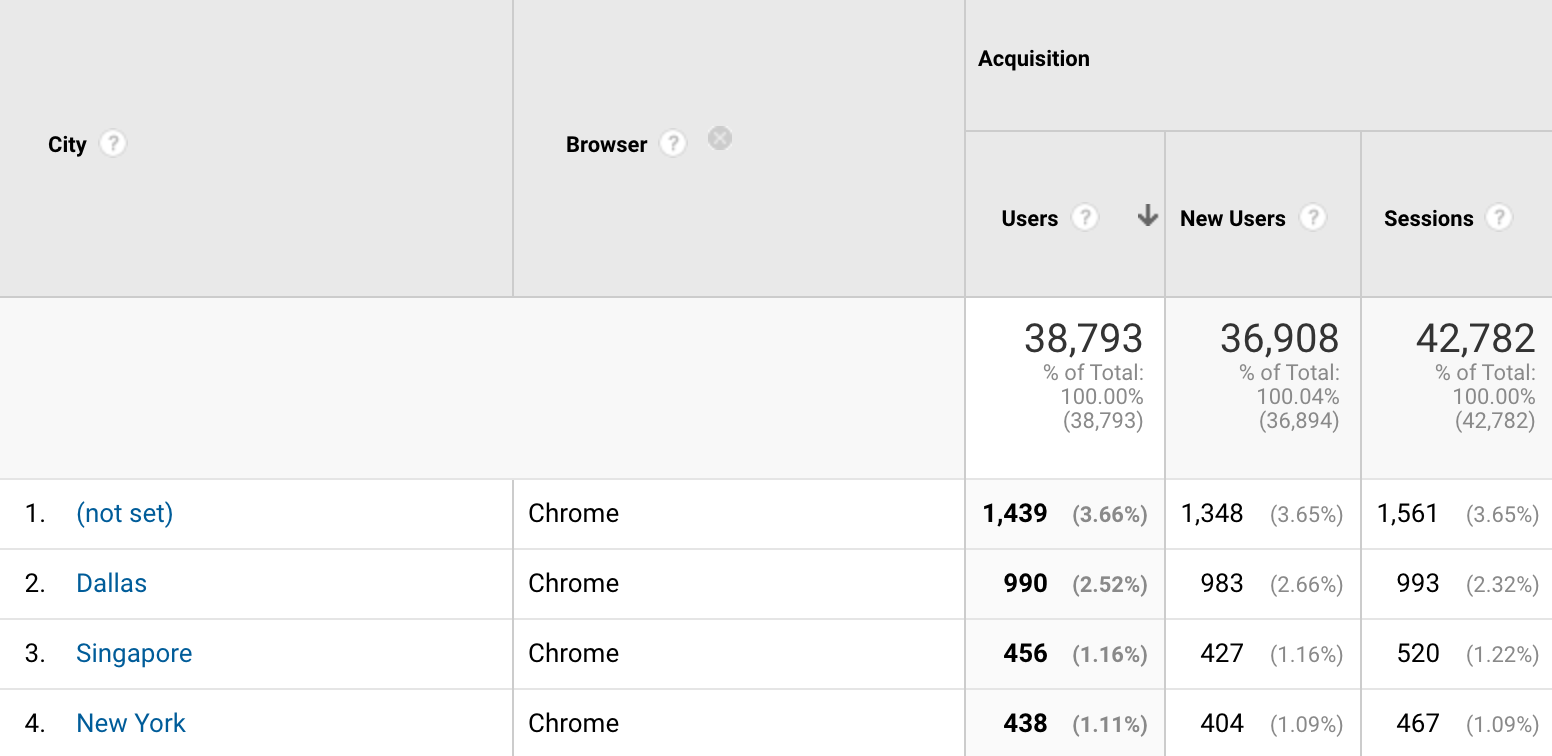This screenshot has width=1552, height=756.
Task: Show the Sessions column help icon
Action: [1498, 218]
